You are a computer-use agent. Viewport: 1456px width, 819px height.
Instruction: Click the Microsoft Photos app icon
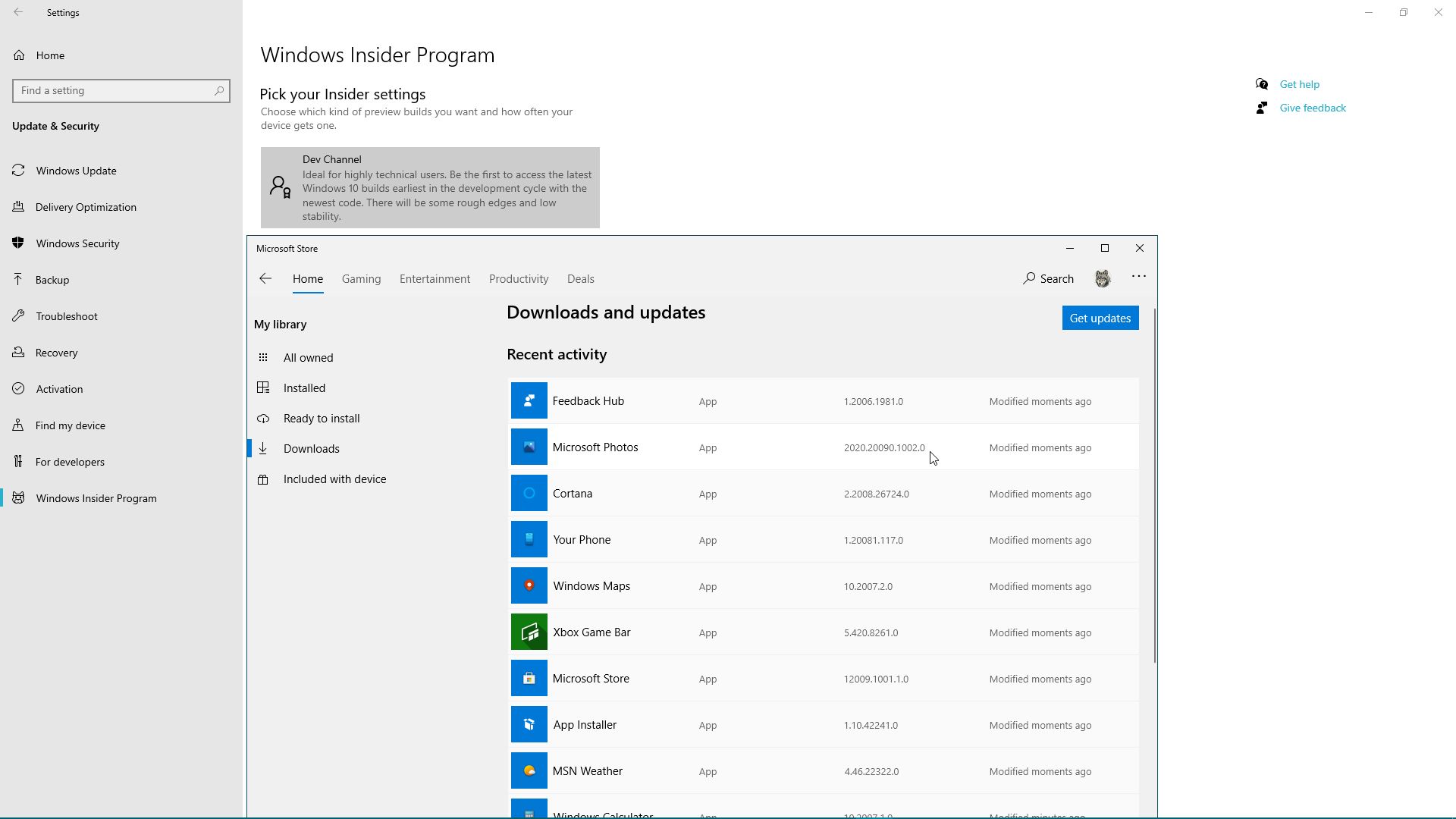pyautogui.click(x=529, y=447)
